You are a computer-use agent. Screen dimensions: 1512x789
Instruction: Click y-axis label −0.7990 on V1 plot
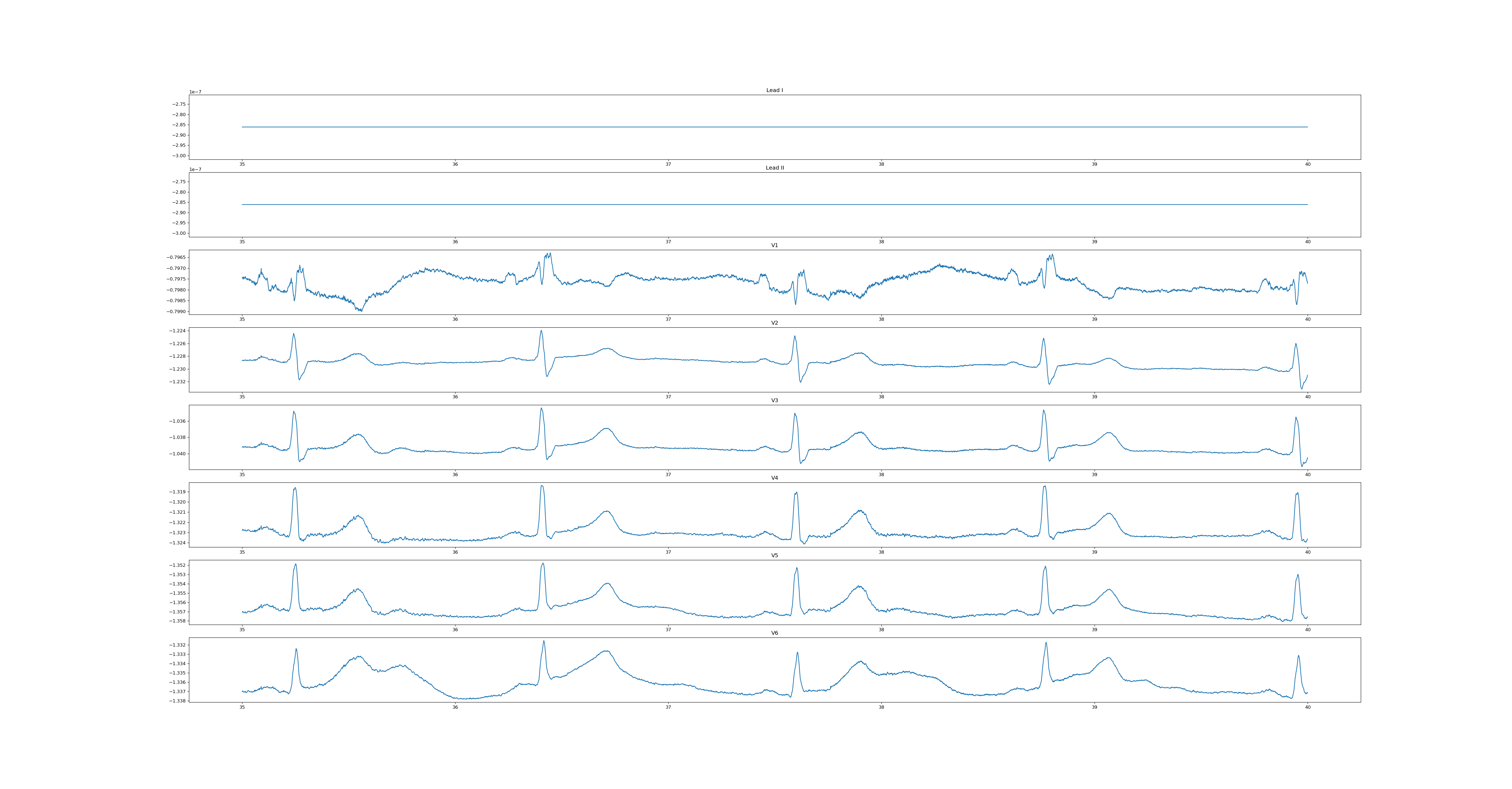click(176, 312)
